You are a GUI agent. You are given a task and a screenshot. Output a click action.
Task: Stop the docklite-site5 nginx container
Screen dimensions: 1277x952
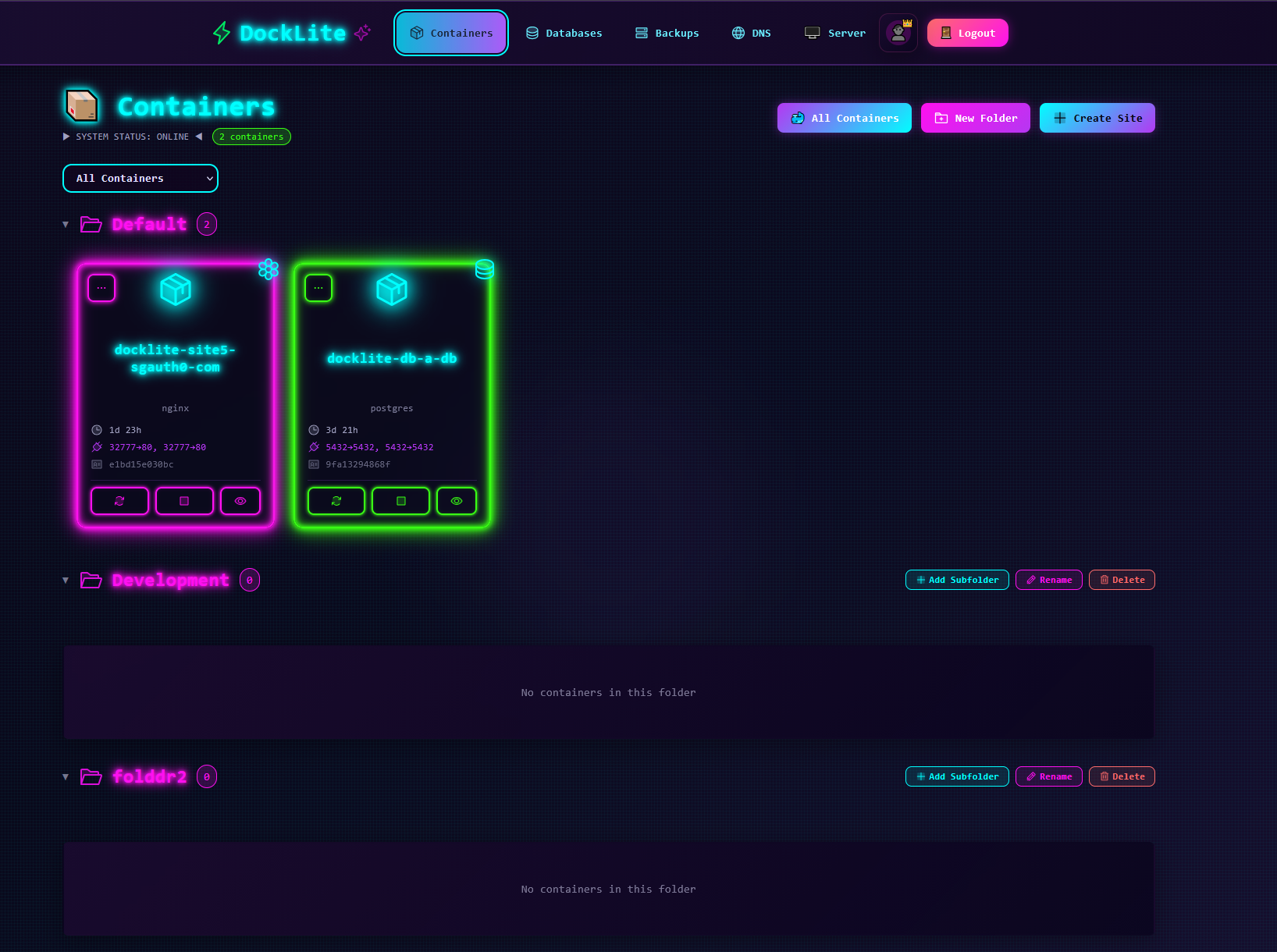(x=184, y=501)
